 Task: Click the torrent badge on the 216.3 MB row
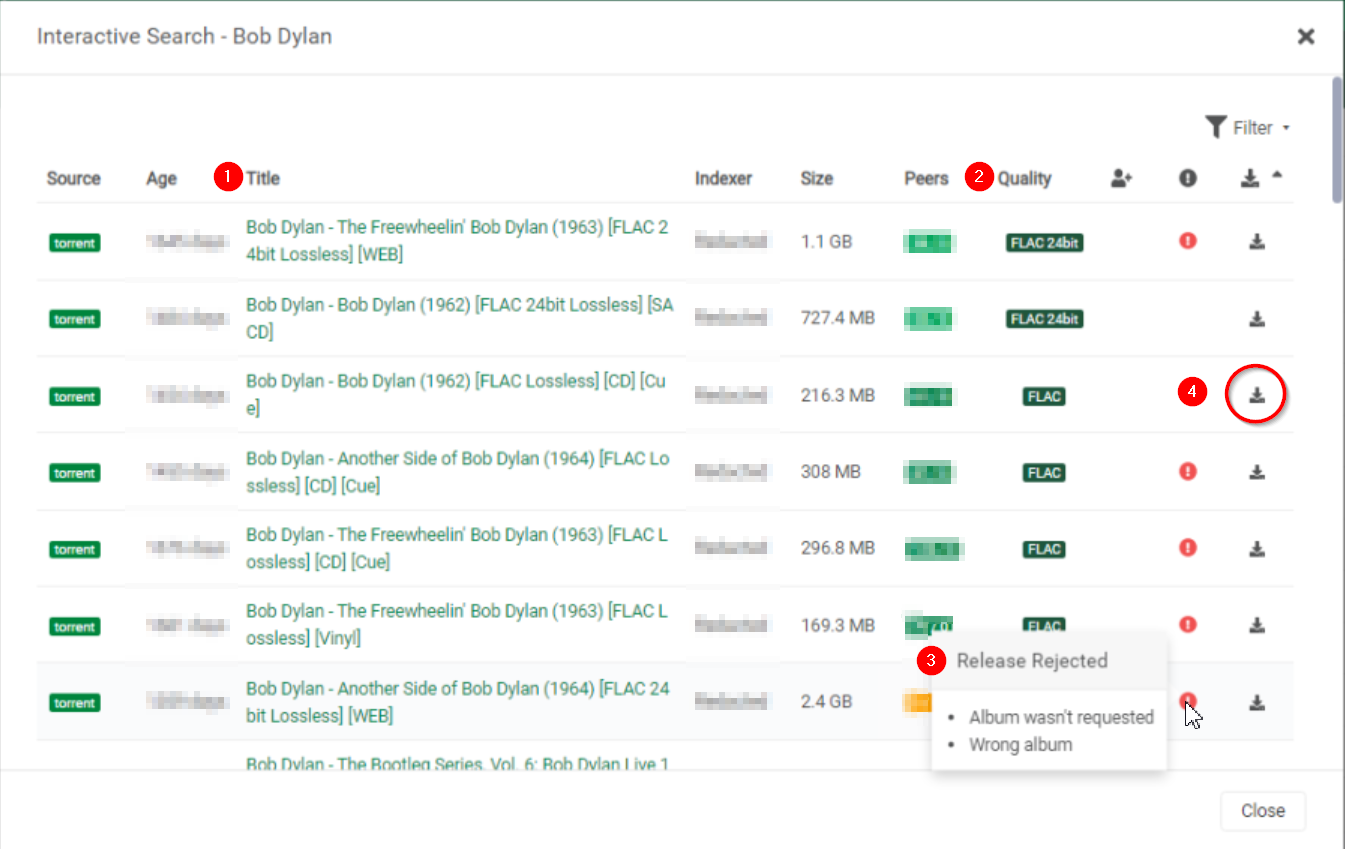click(75, 397)
